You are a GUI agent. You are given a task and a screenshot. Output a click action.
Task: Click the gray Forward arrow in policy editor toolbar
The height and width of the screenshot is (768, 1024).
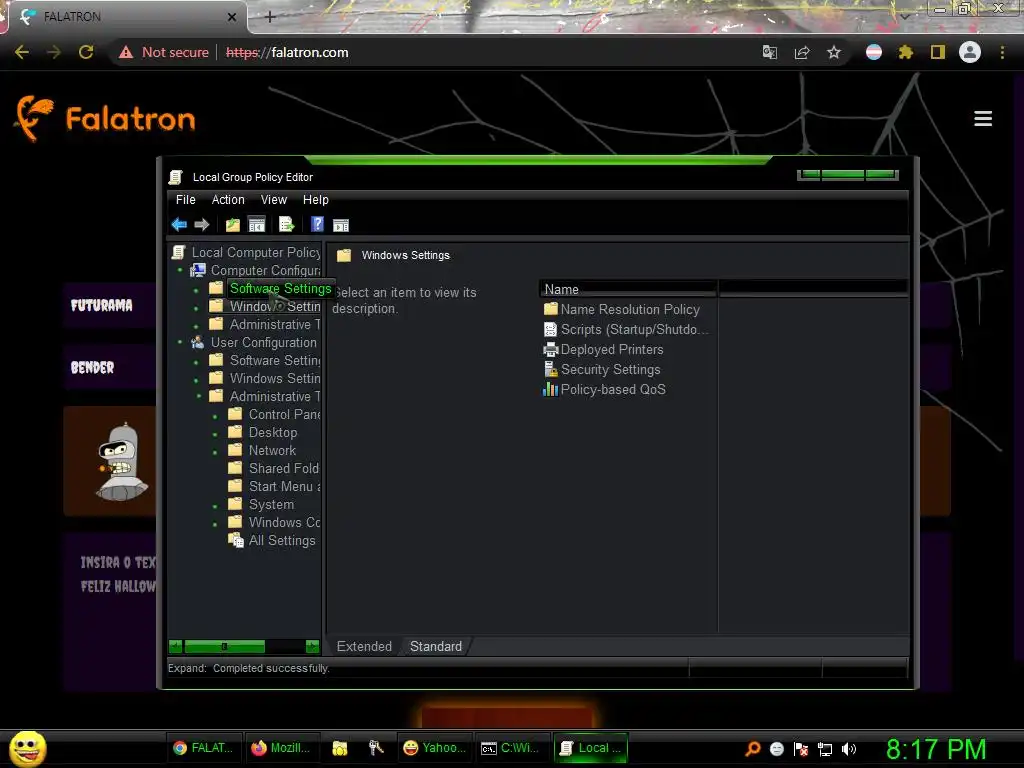pyautogui.click(x=202, y=225)
